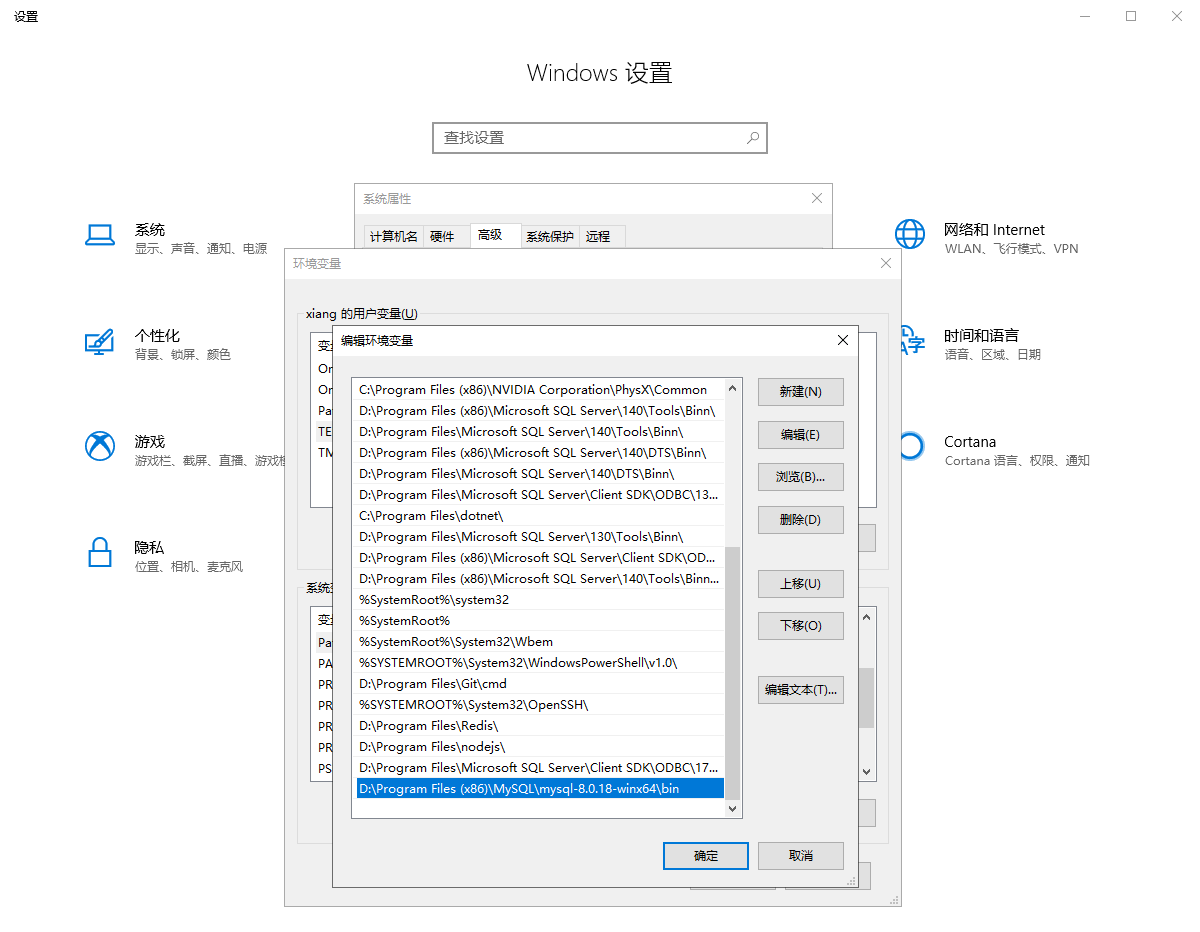Open the 个性化 settings icon

click(x=100, y=342)
